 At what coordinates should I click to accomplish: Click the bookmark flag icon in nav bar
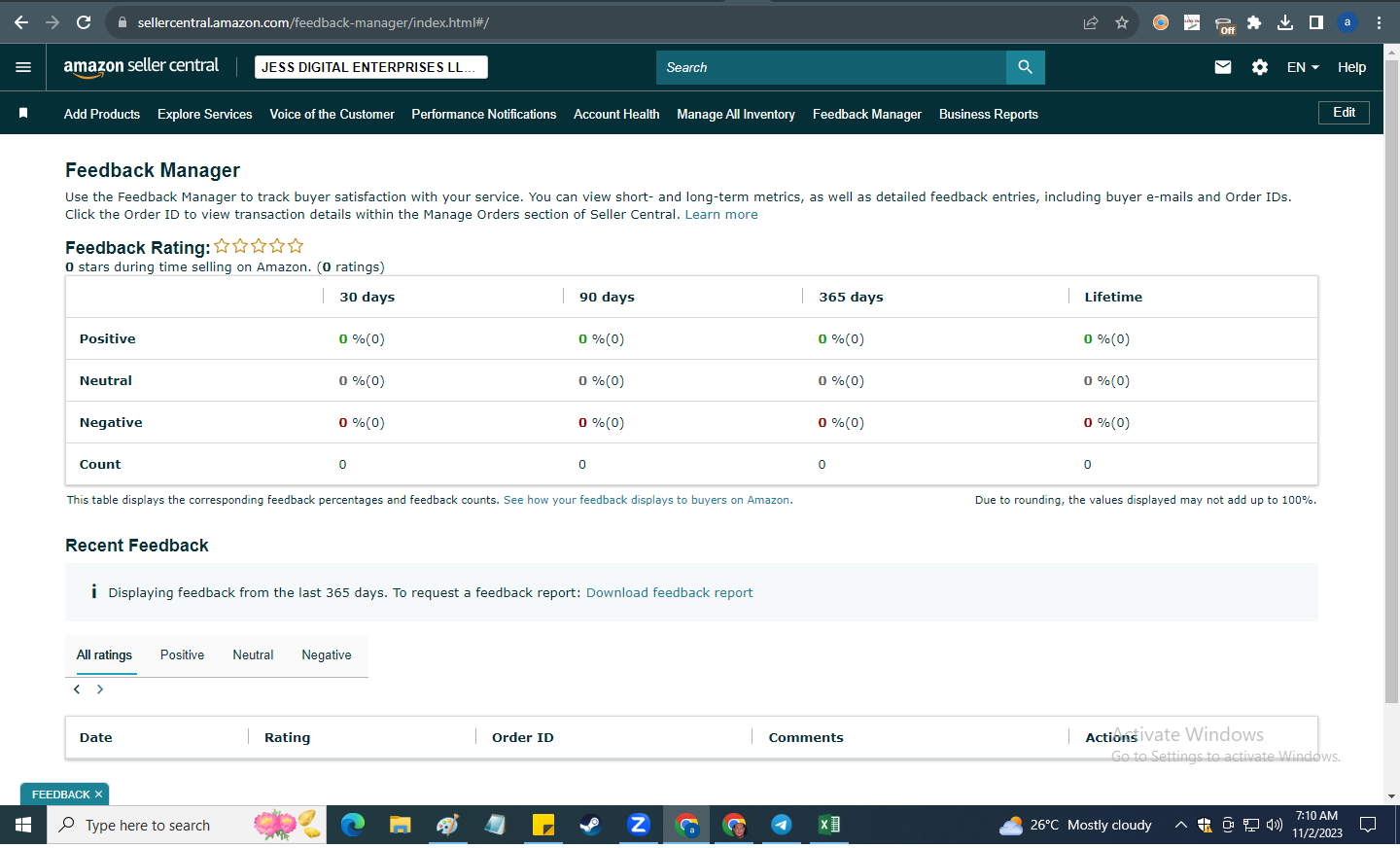23,114
